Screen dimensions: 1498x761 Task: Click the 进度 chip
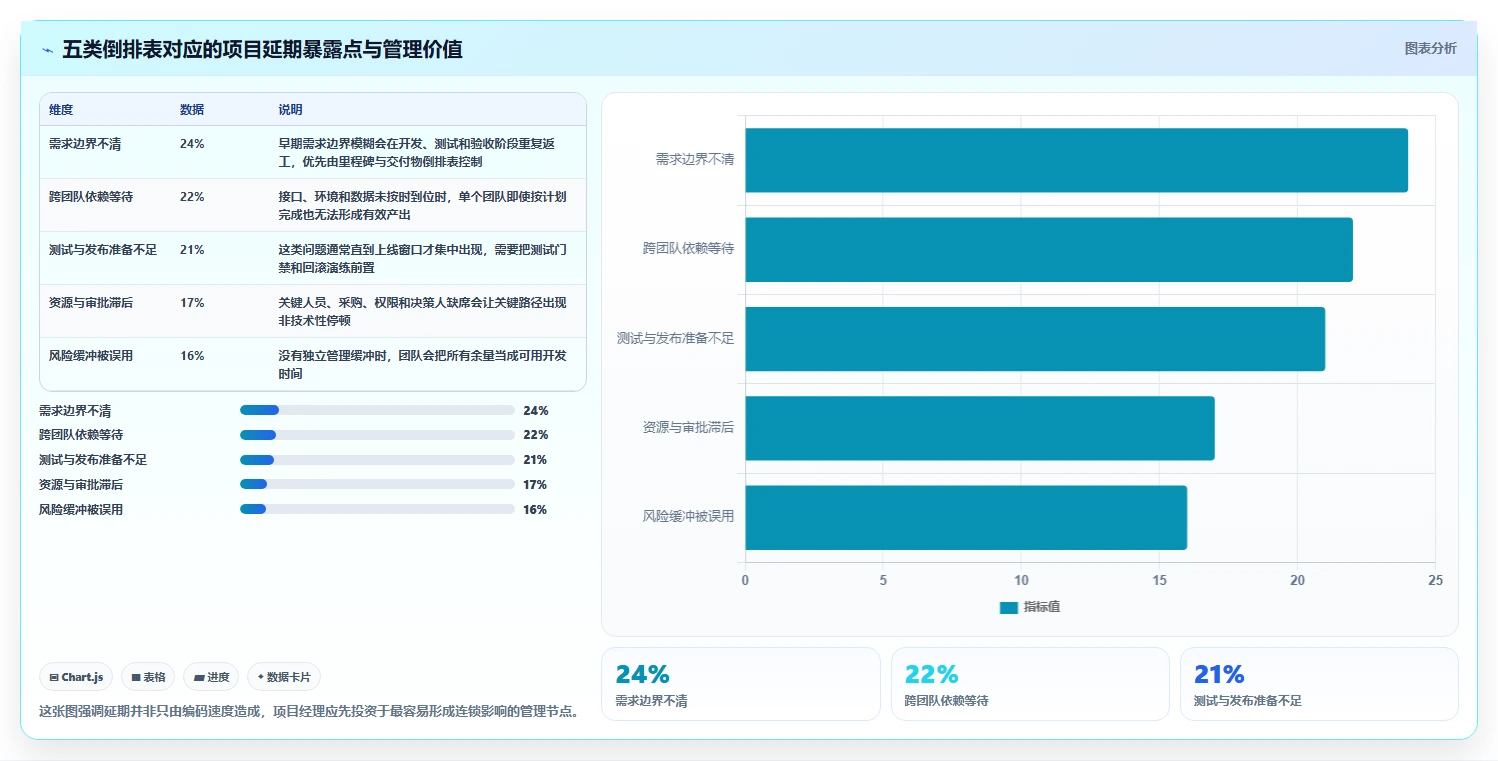tap(211, 677)
